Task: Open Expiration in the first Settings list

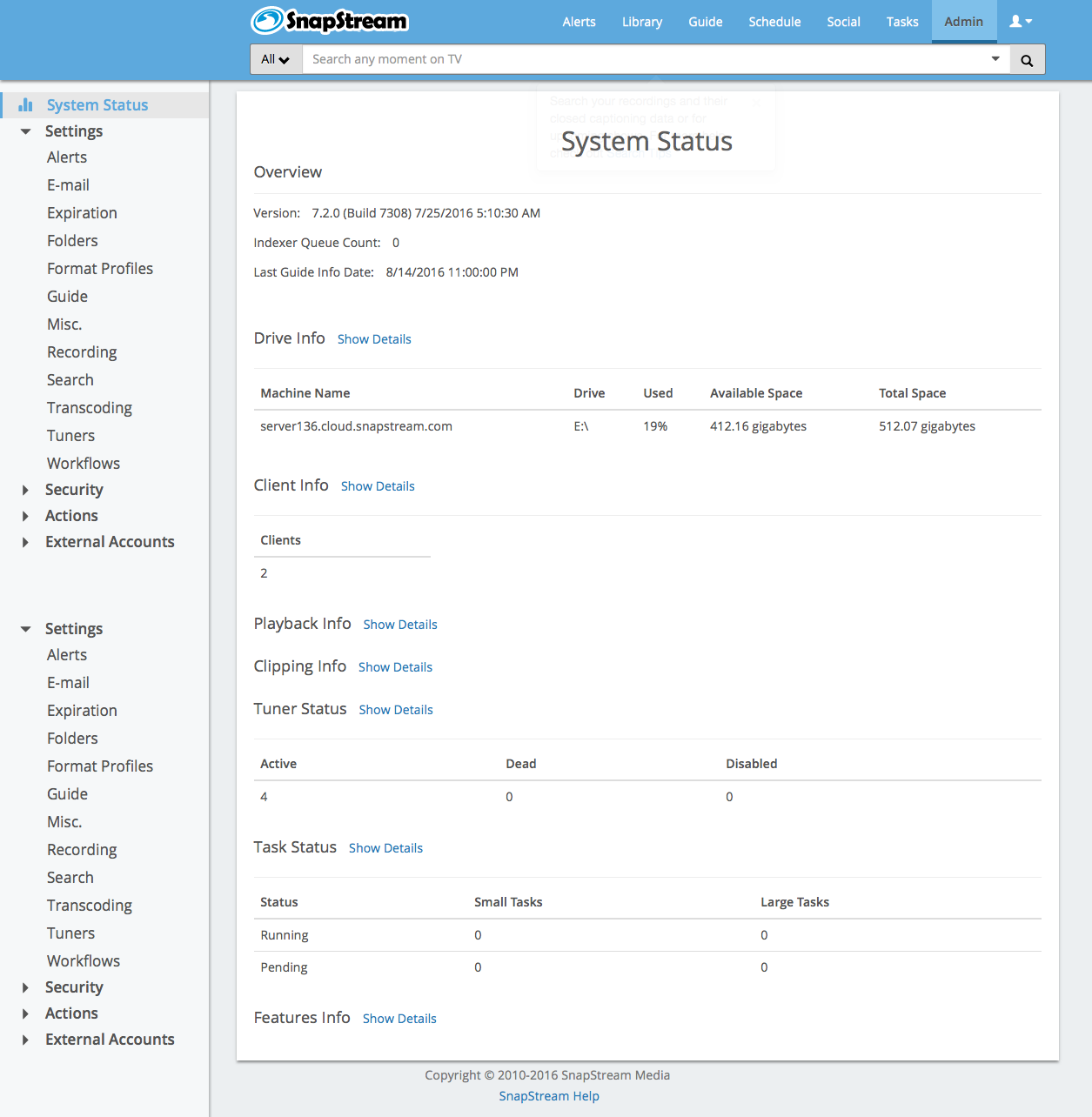Action: 82,213
